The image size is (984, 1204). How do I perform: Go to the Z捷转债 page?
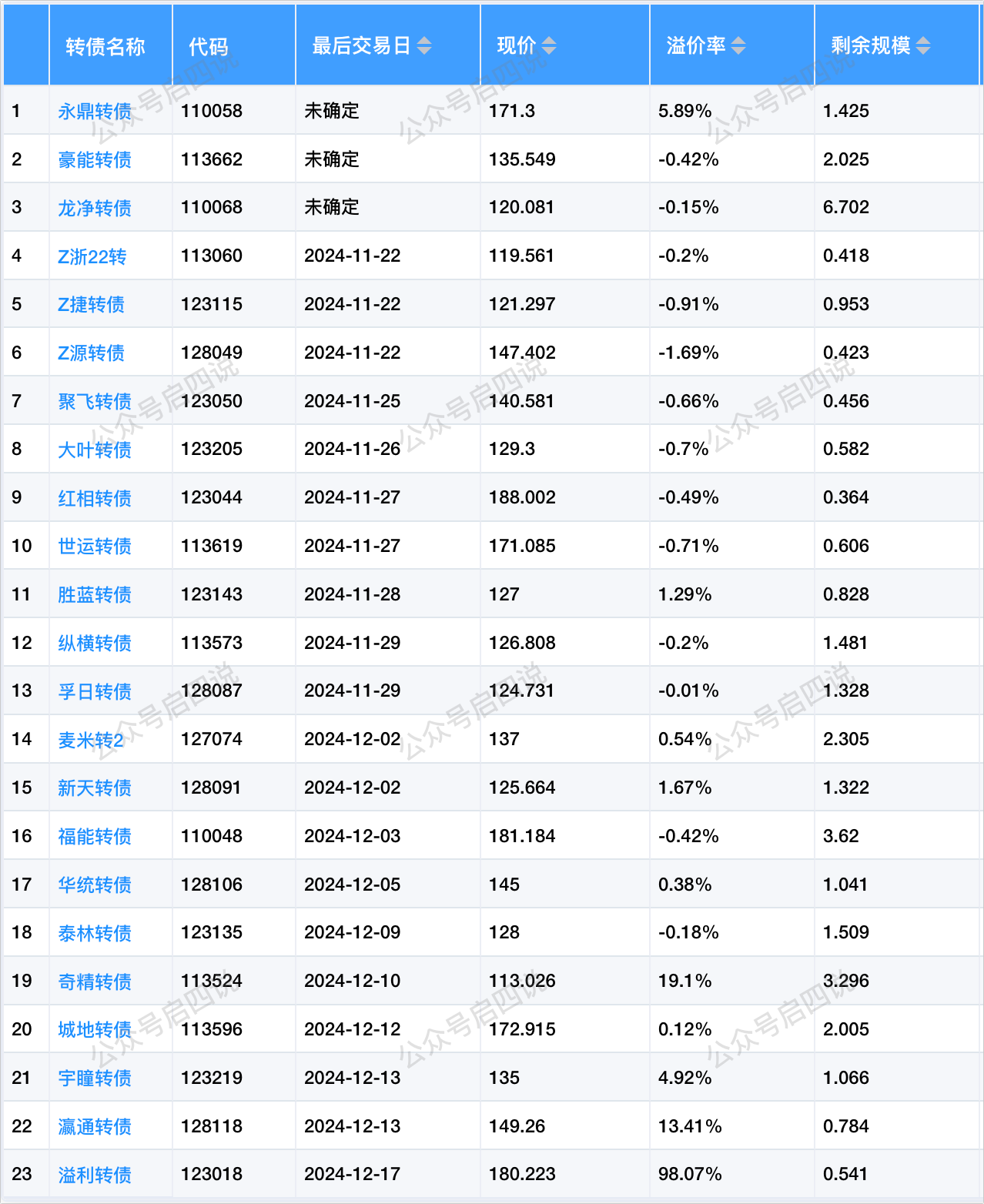click(x=91, y=305)
